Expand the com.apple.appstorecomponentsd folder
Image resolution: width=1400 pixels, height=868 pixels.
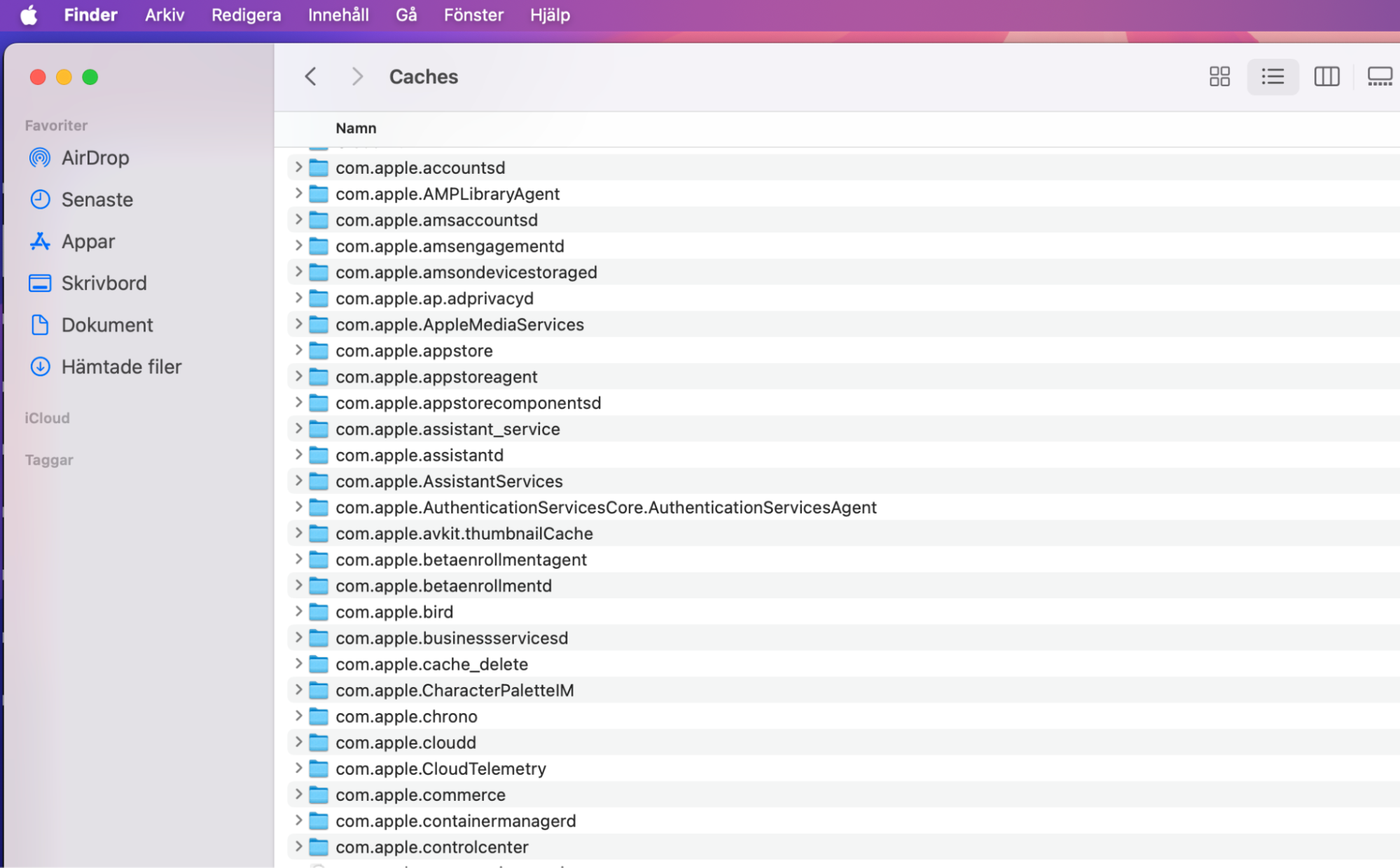tap(298, 403)
